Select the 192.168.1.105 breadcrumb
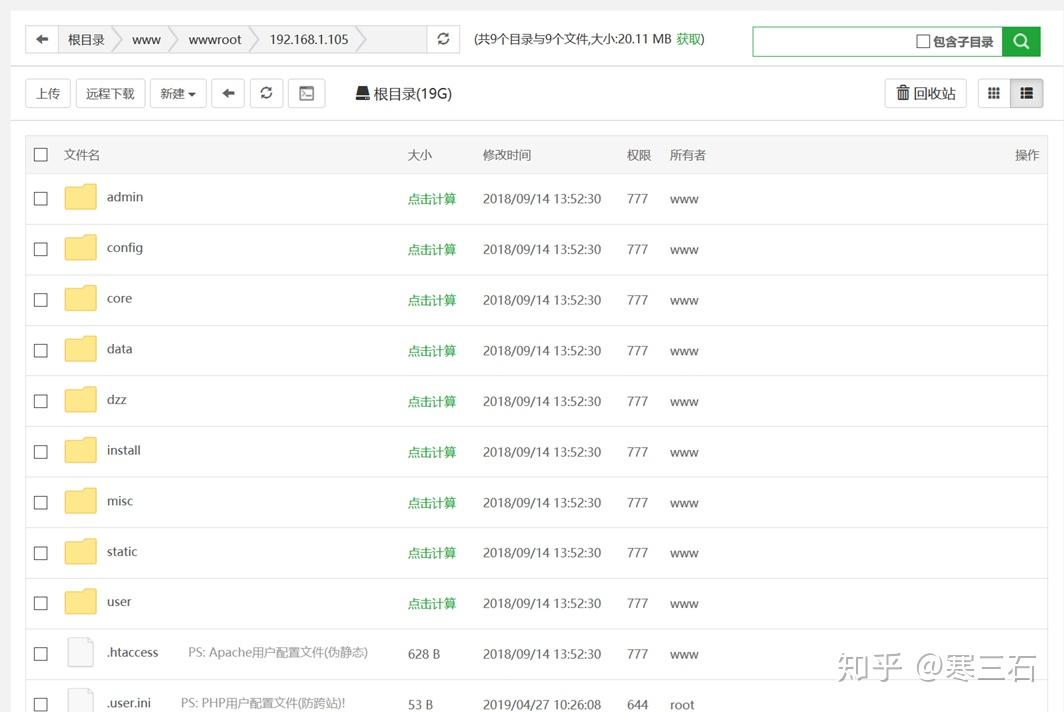1064x712 pixels. coord(309,39)
